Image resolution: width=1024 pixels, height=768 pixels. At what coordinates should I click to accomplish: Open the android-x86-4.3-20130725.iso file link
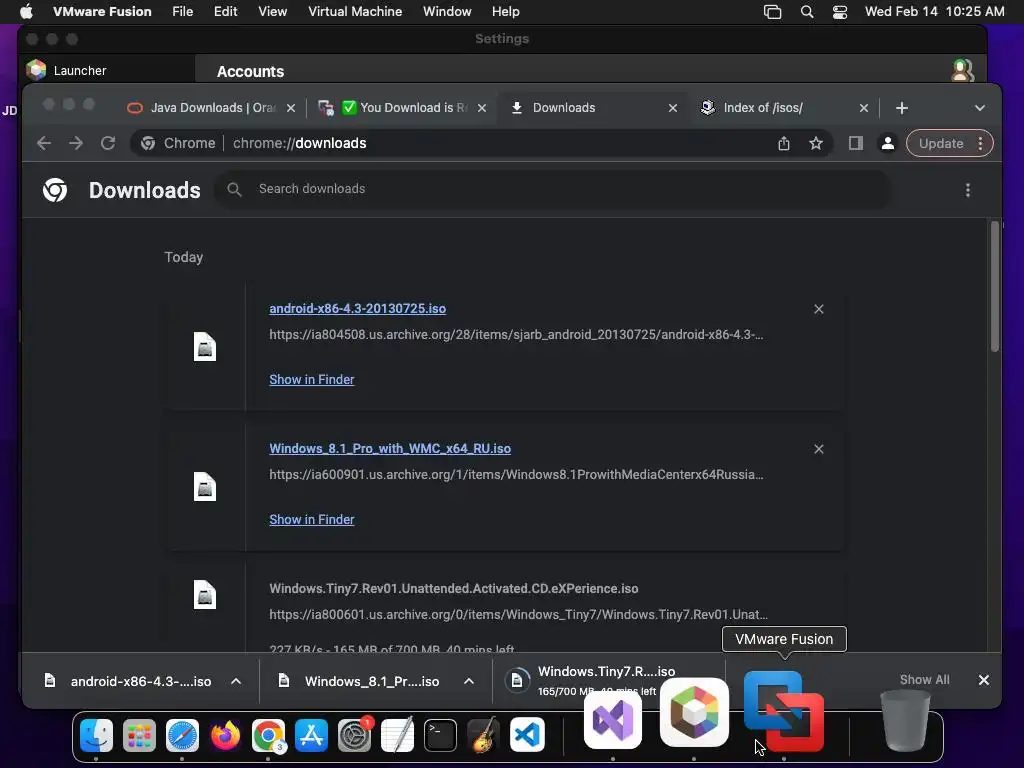[x=357, y=309]
